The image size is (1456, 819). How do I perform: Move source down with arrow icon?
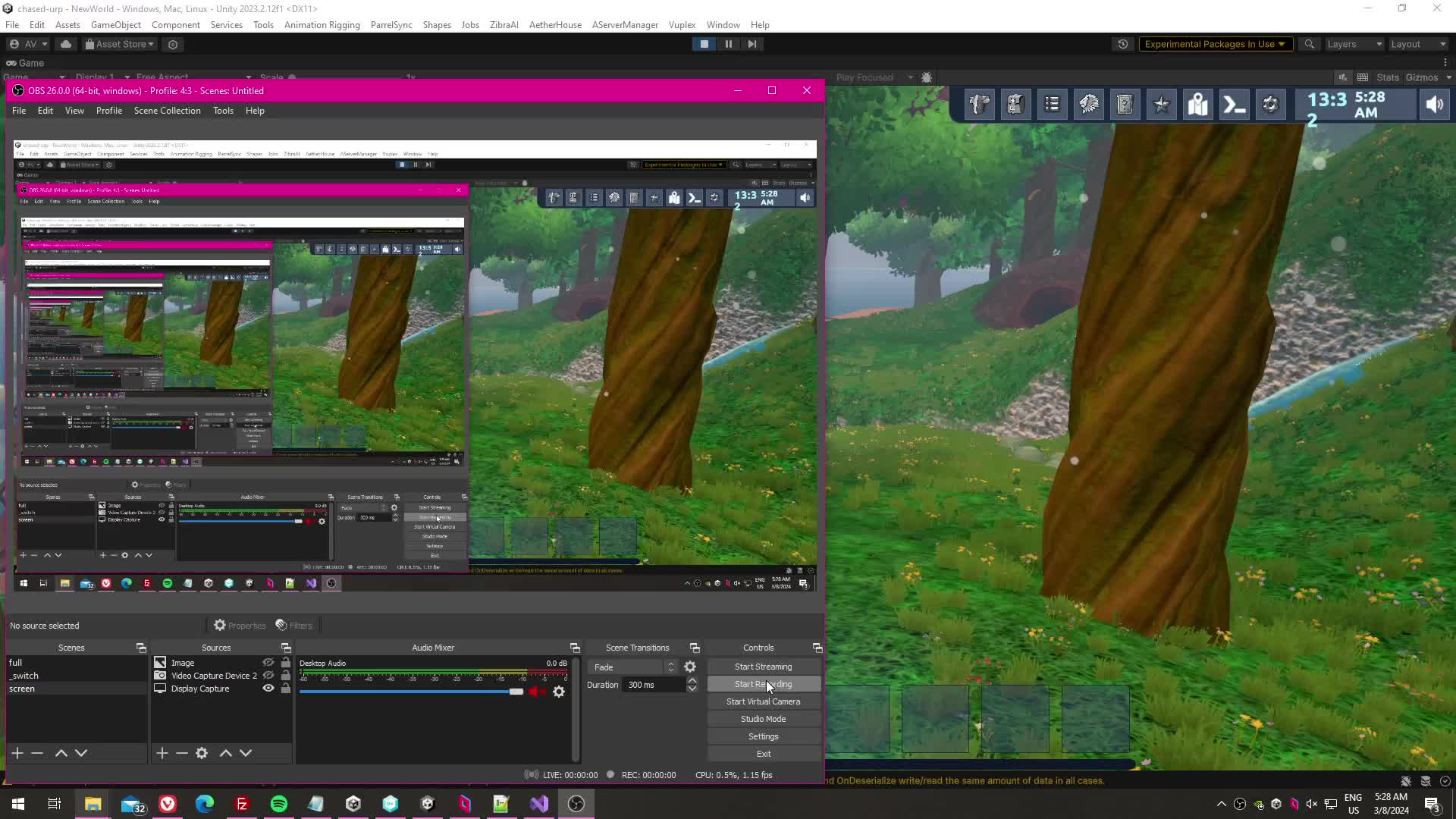pos(246,753)
